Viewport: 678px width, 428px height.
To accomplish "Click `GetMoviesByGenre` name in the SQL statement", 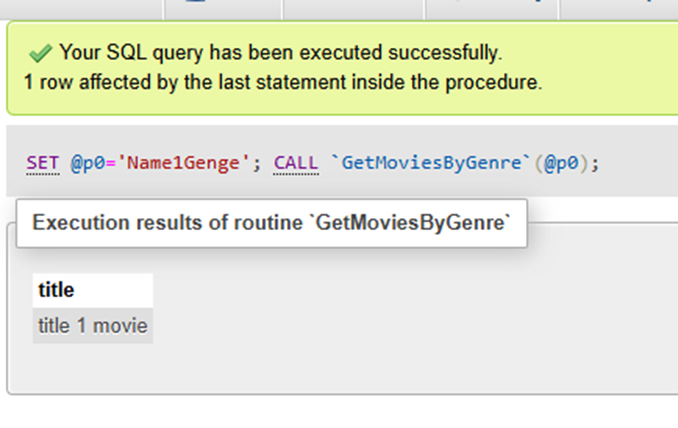I will tap(431, 163).
